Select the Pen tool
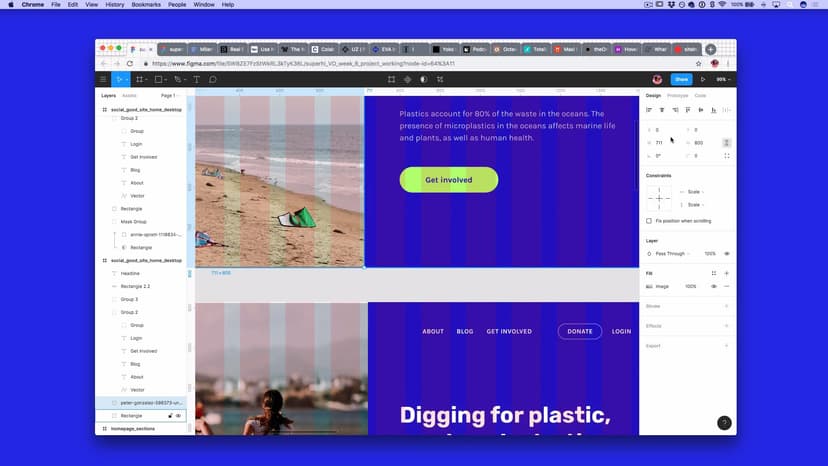The height and width of the screenshot is (466, 828). (177, 79)
